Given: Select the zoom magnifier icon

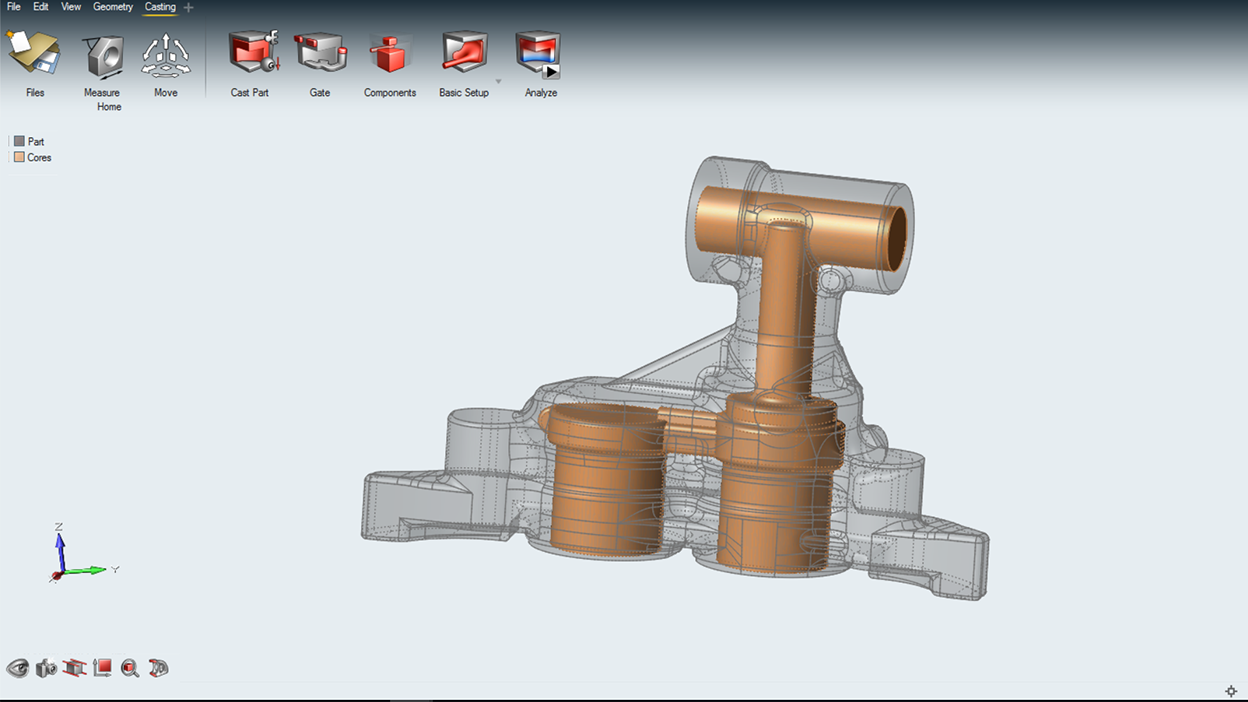Looking at the screenshot, I should click(x=130, y=668).
